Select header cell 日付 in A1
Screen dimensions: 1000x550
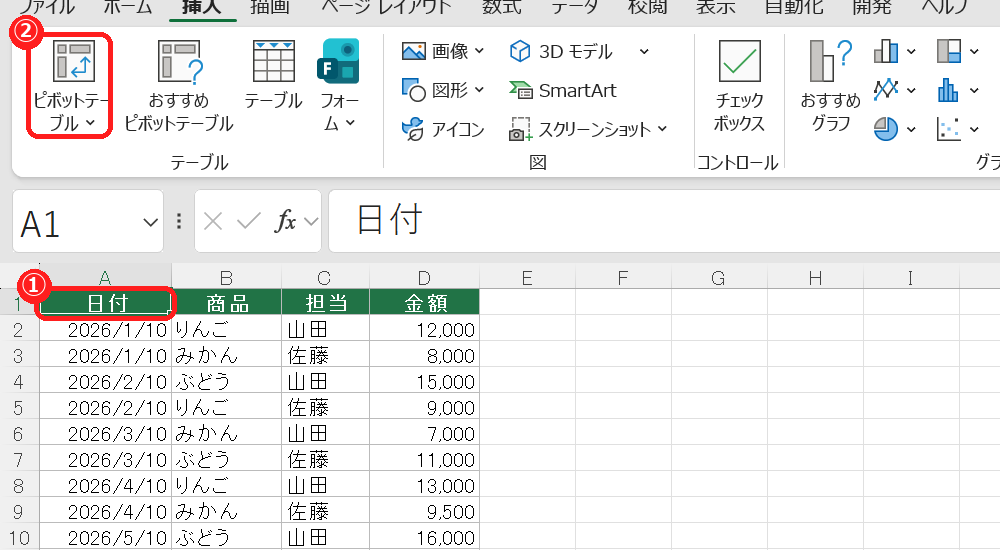click(106, 303)
